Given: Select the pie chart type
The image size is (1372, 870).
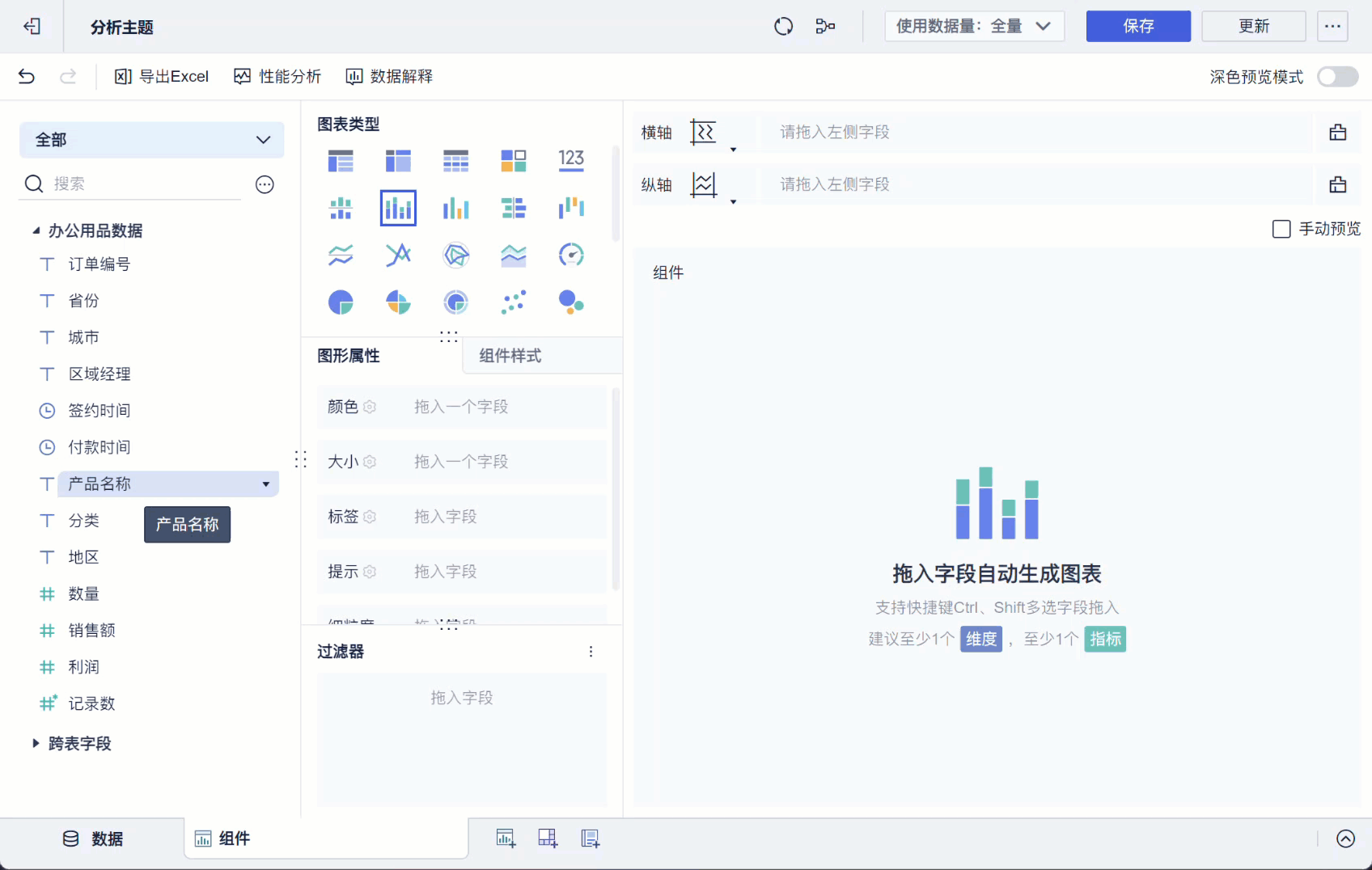Looking at the screenshot, I should click(341, 302).
